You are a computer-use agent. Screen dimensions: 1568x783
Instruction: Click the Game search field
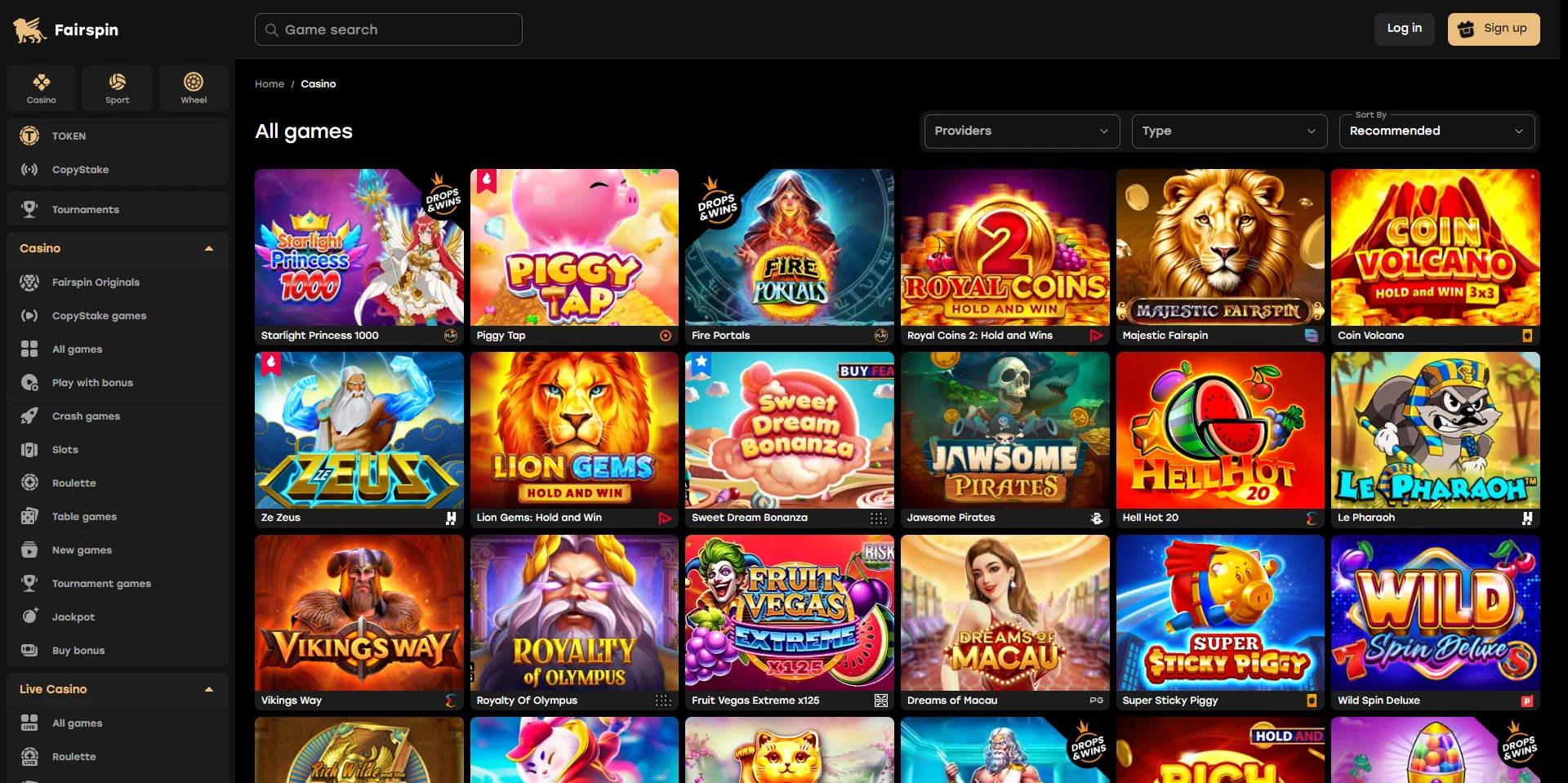tap(389, 29)
